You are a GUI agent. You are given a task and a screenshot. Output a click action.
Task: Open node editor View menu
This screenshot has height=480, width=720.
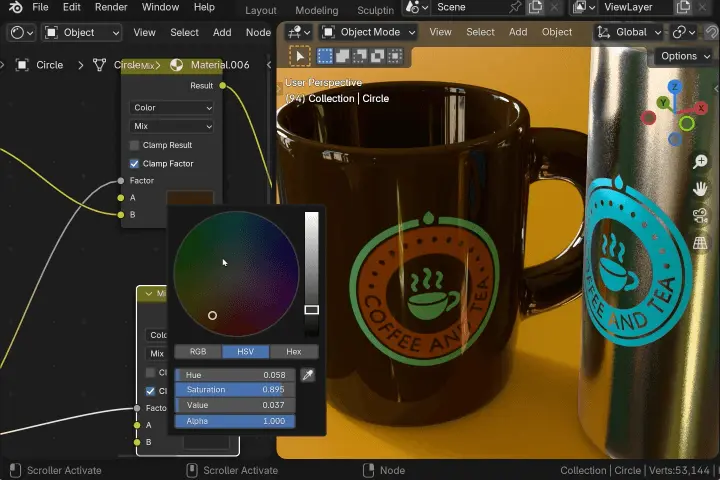[x=144, y=33]
